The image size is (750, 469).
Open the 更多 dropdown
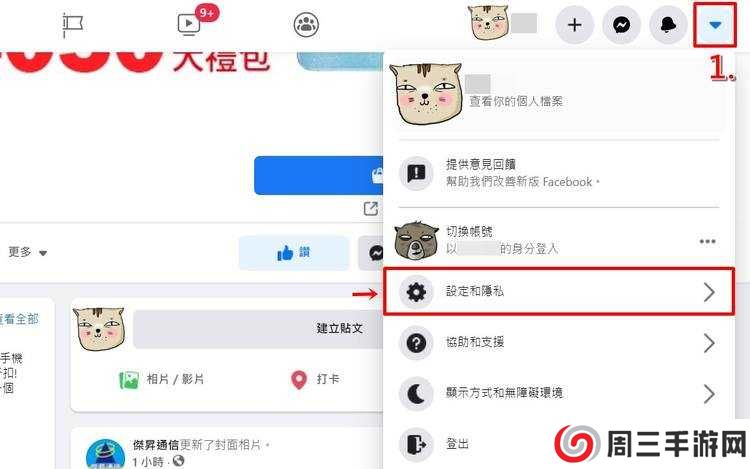[28, 252]
